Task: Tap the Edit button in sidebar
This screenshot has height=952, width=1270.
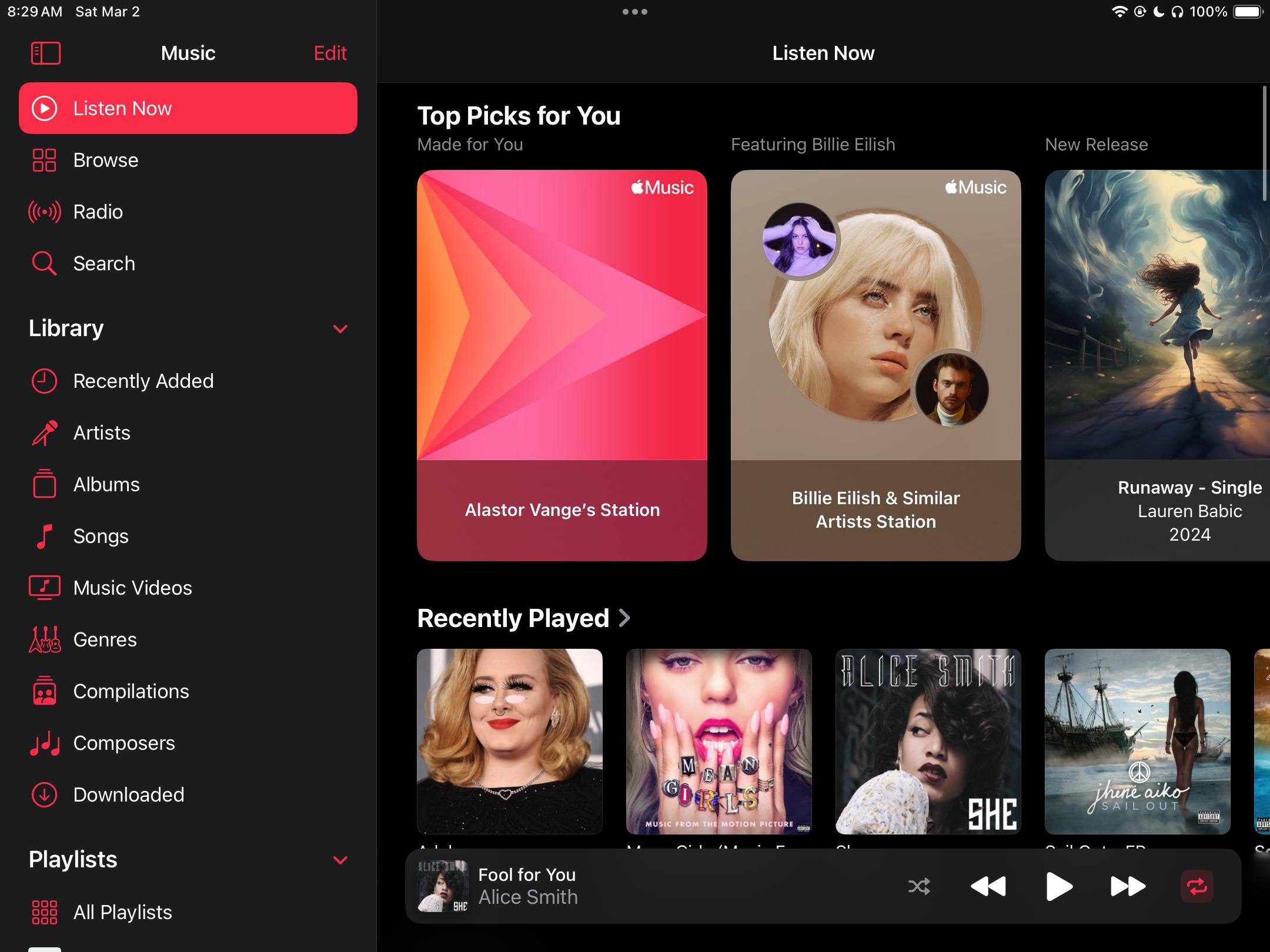Action: pos(330,53)
